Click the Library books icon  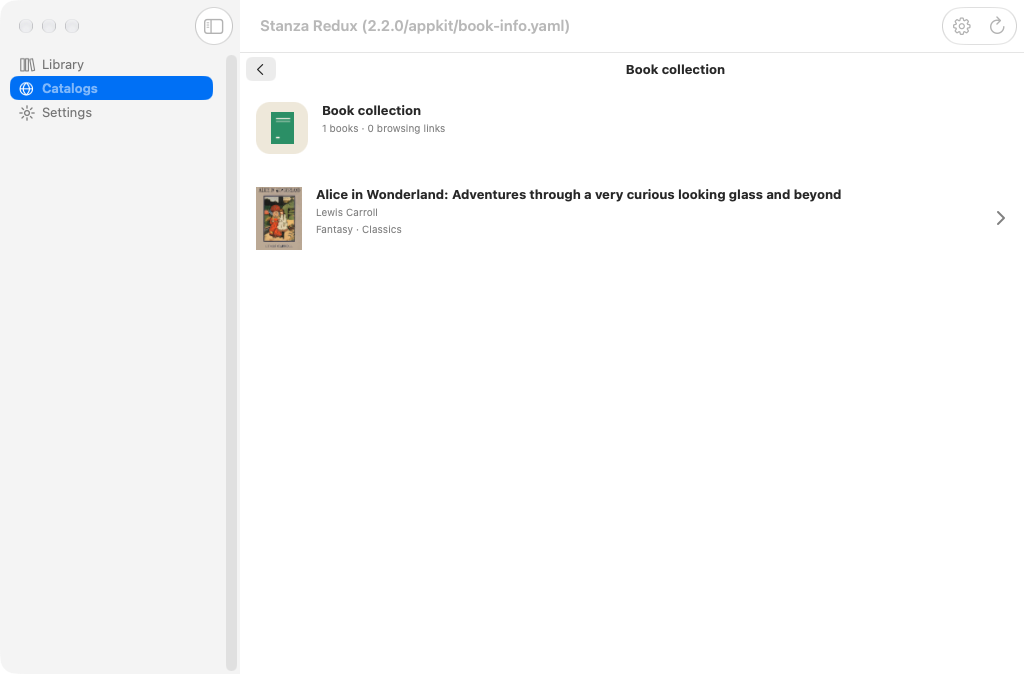click(x=27, y=64)
